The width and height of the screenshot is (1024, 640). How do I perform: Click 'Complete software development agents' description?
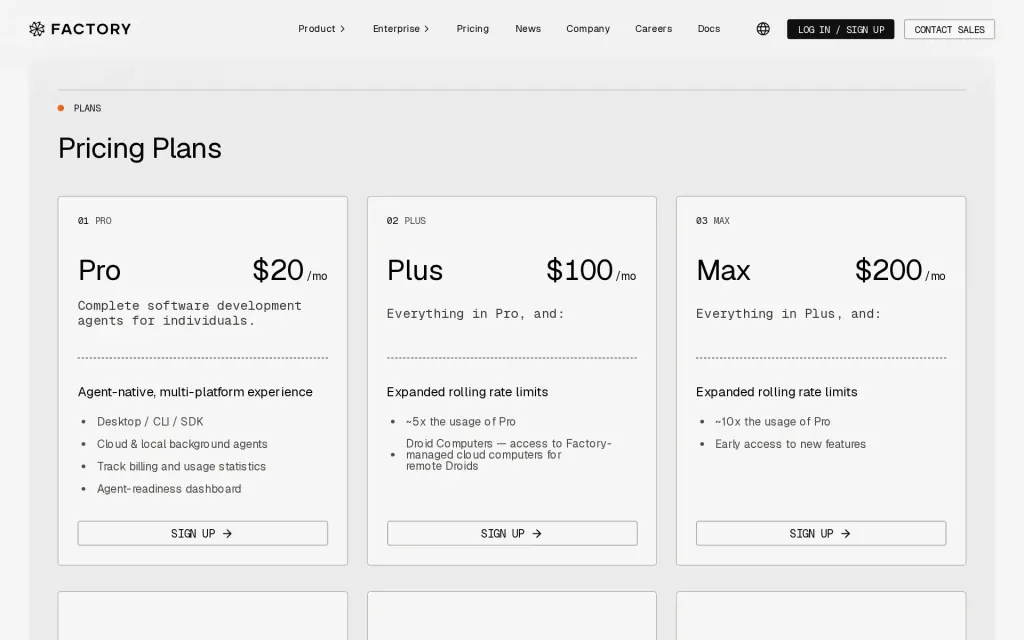[x=189, y=313]
